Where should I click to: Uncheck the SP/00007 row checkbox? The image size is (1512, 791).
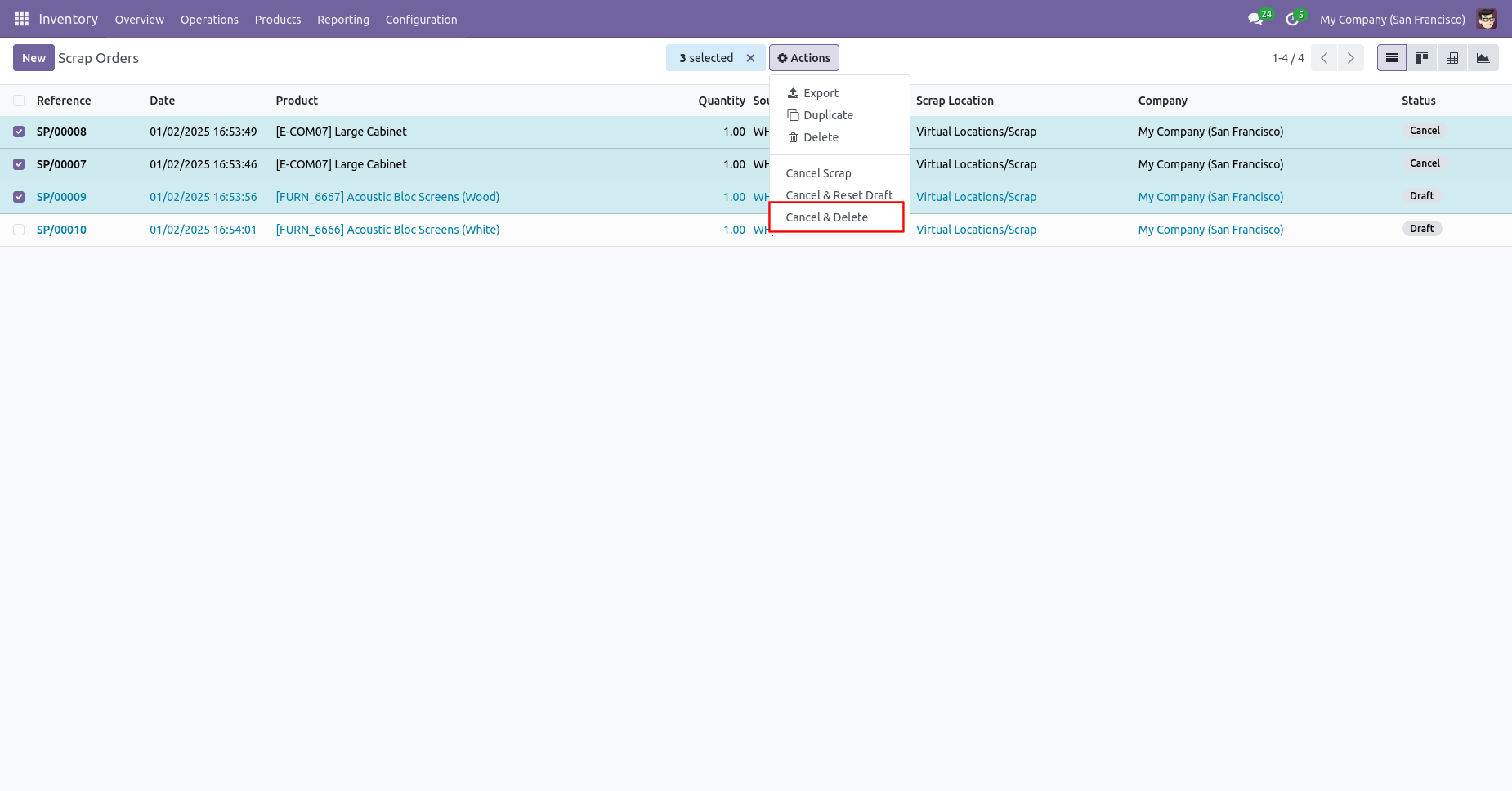coord(19,164)
